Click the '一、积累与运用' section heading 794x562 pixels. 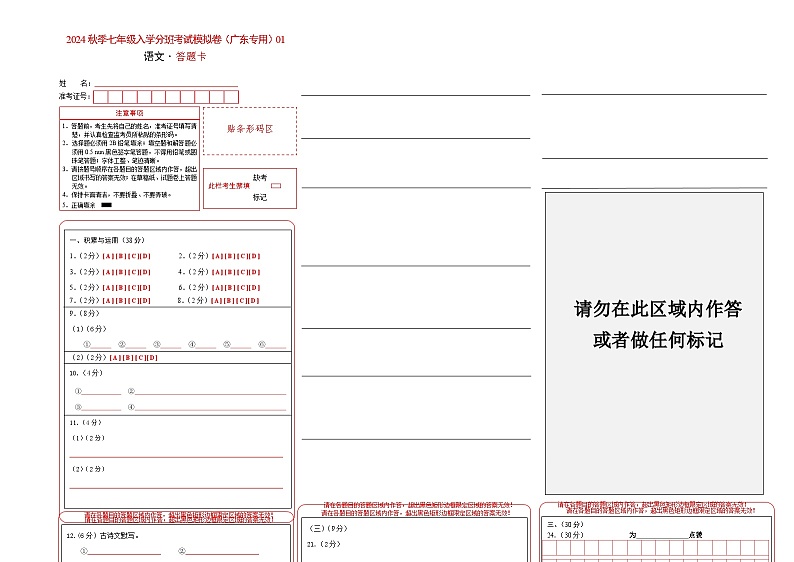(107, 240)
